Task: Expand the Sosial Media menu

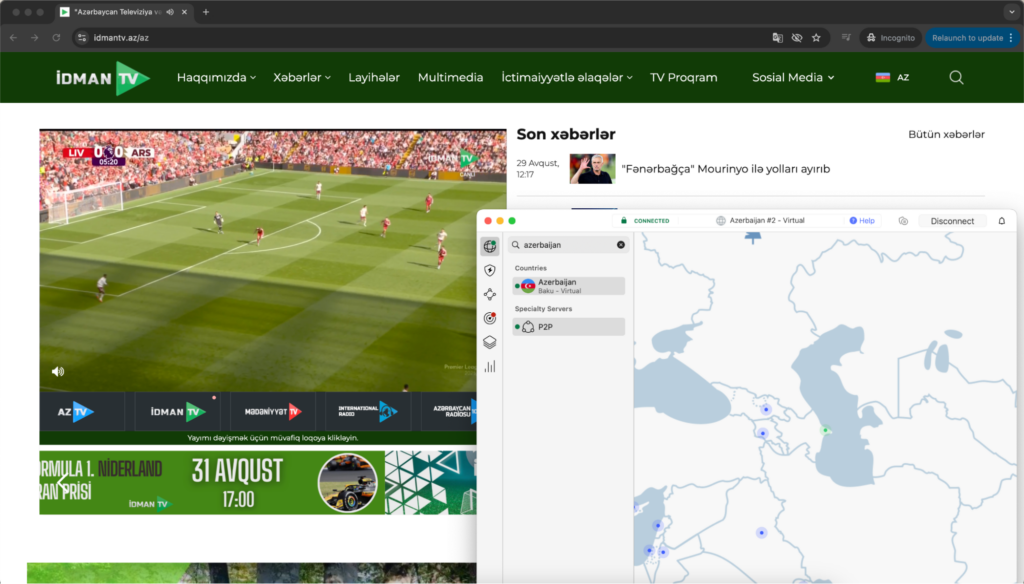Action: coord(793,78)
